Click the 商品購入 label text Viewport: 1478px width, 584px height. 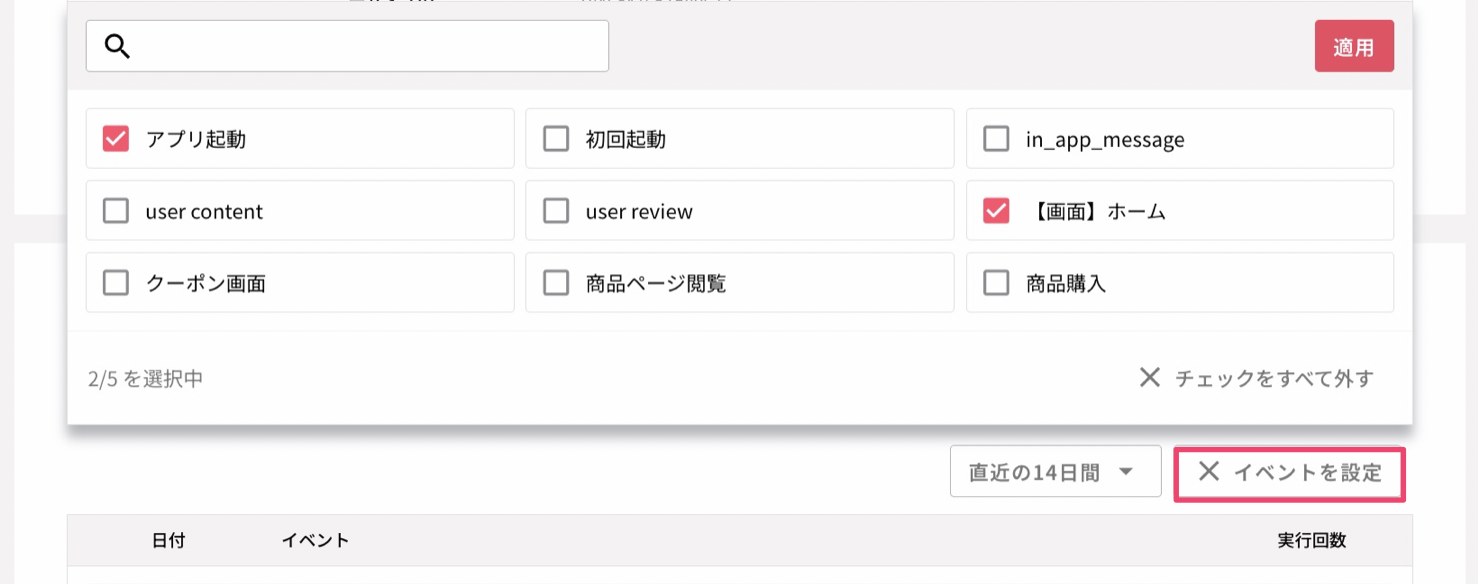click(1066, 283)
